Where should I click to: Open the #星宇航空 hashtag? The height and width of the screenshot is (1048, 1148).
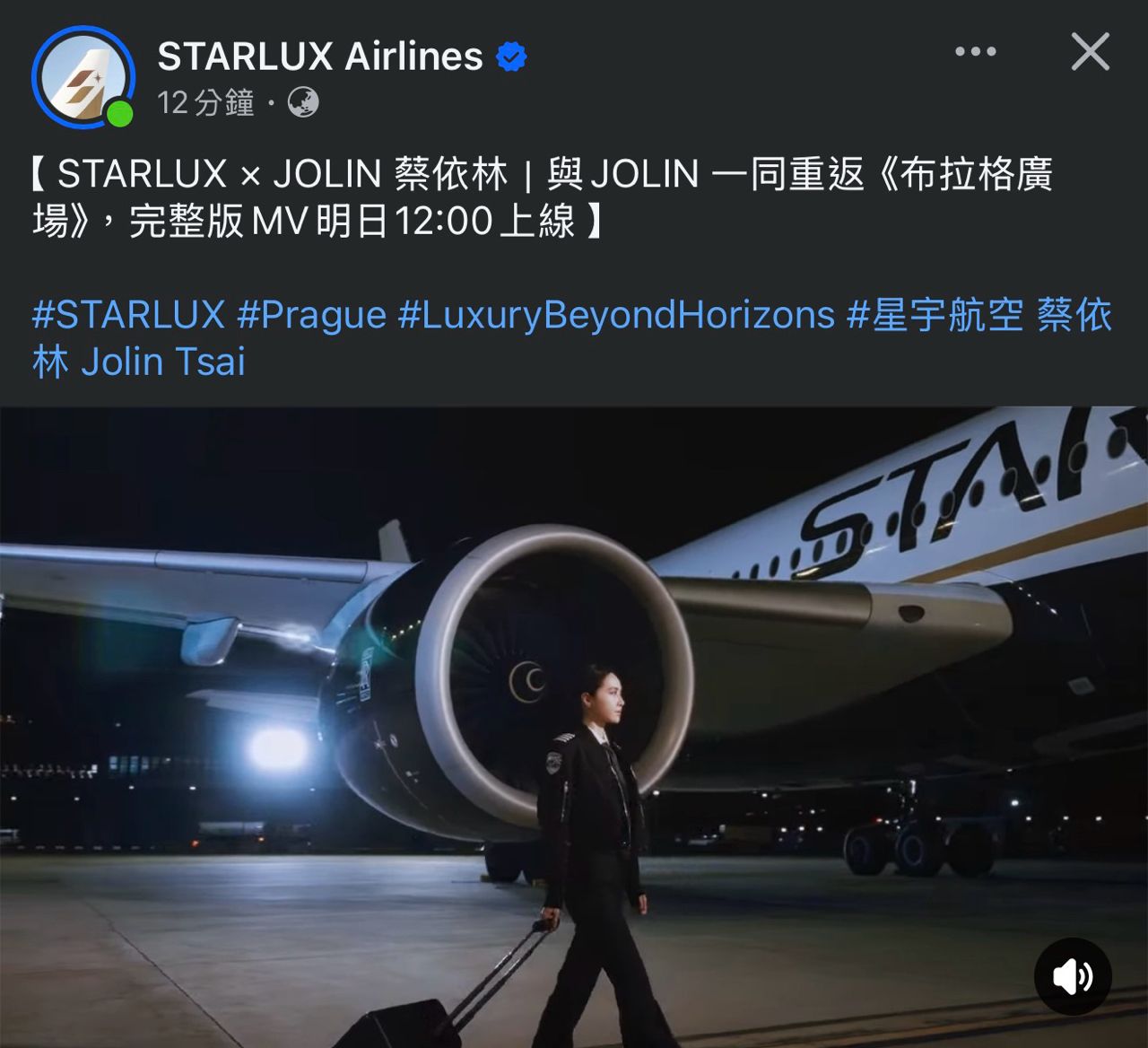point(935,315)
